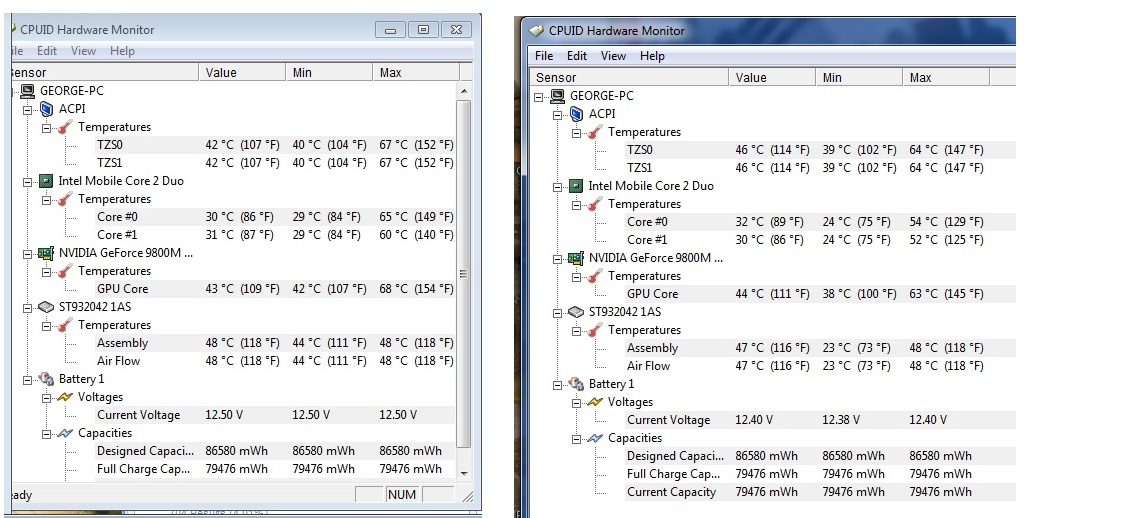Collapse ACPI Temperatures node in right window
The image size is (1122, 518).
point(577,132)
